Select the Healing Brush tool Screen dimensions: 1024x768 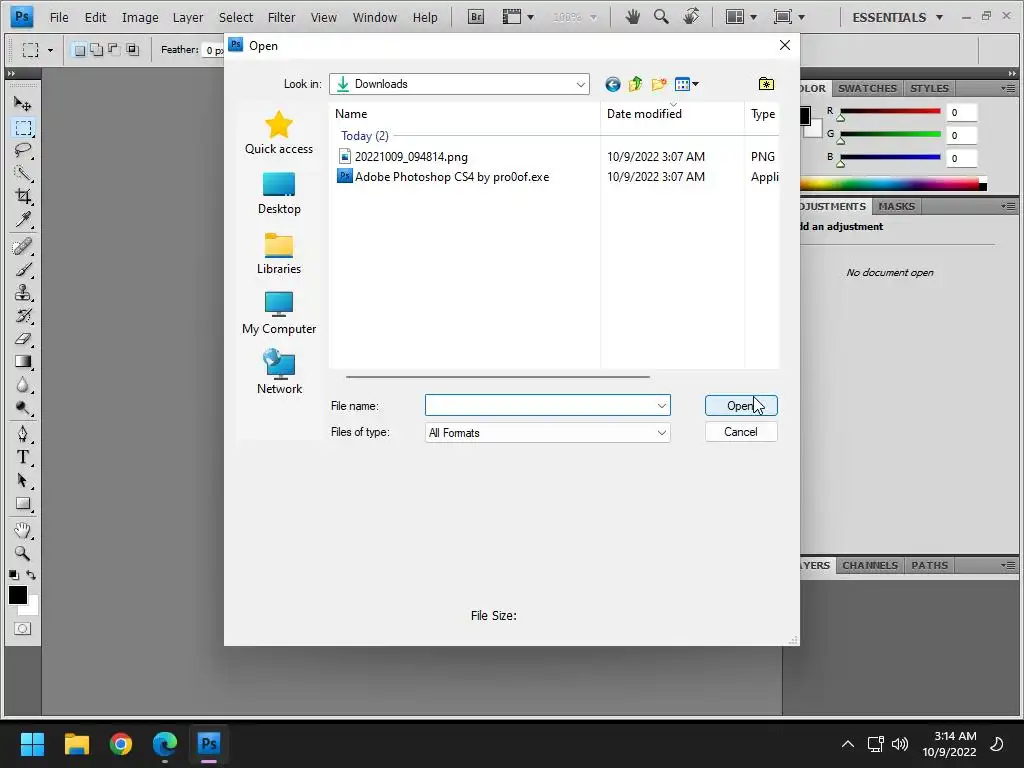tap(23, 246)
